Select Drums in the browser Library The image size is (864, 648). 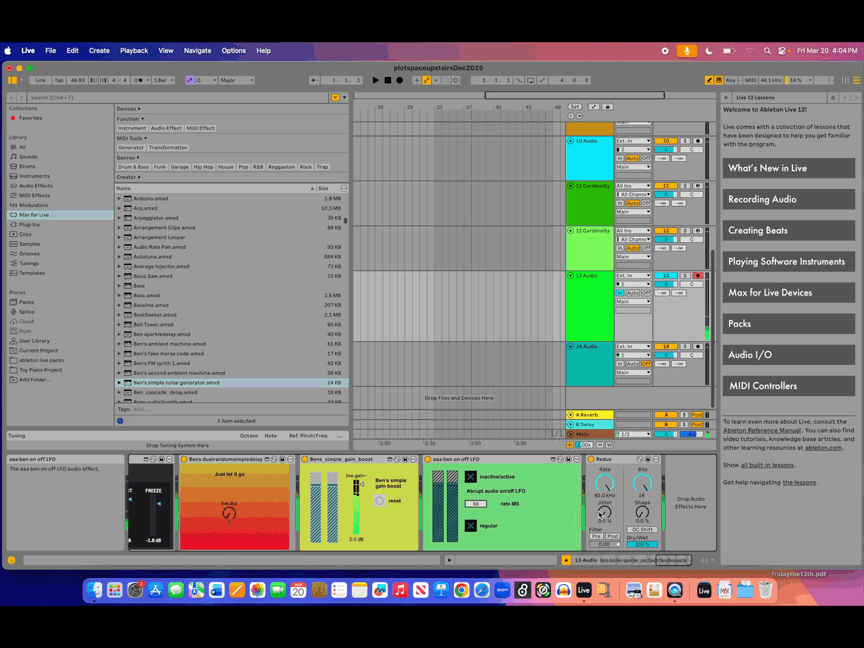27,166
